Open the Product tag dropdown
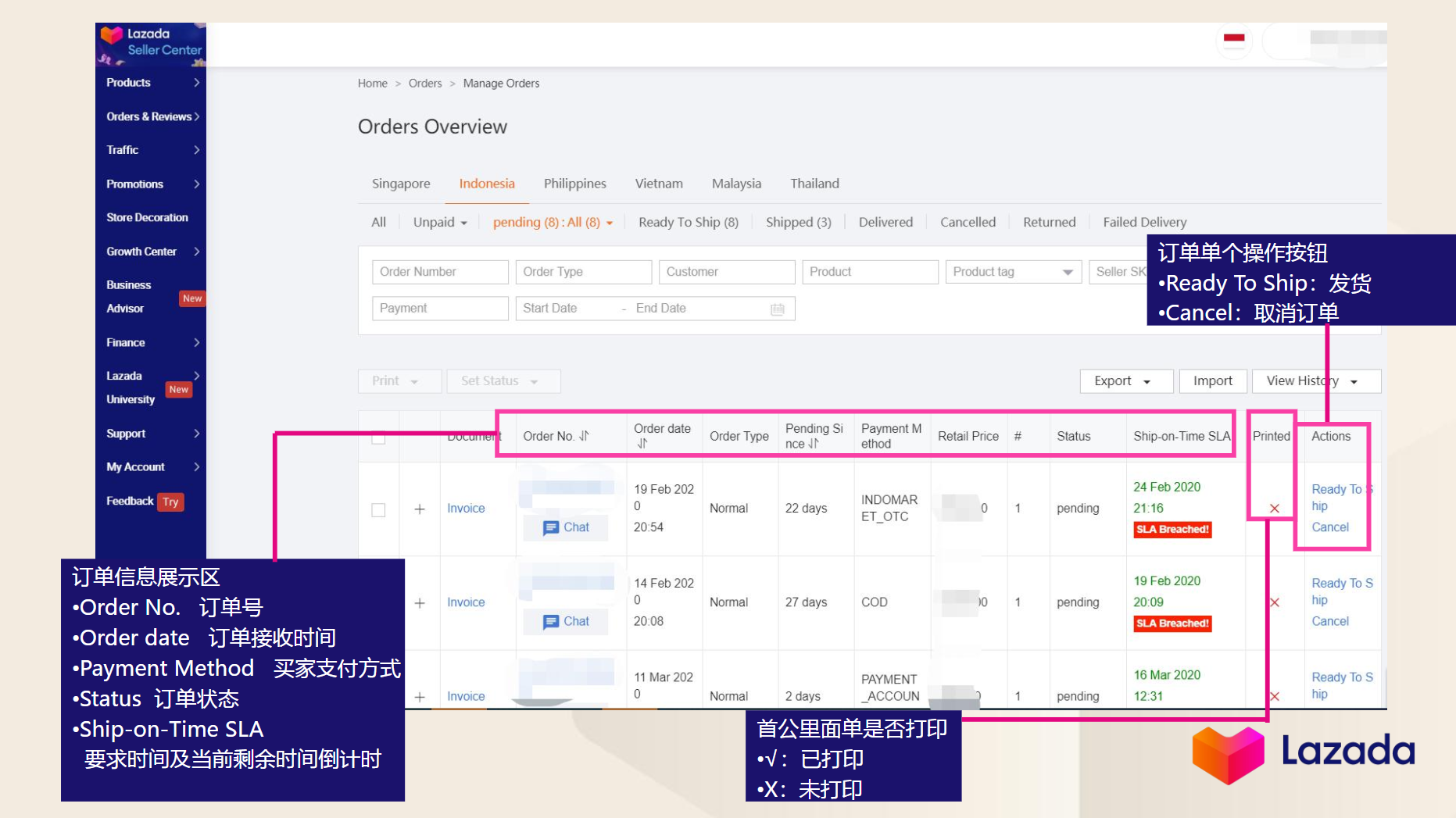1456x818 pixels. [x=1013, y=272]
